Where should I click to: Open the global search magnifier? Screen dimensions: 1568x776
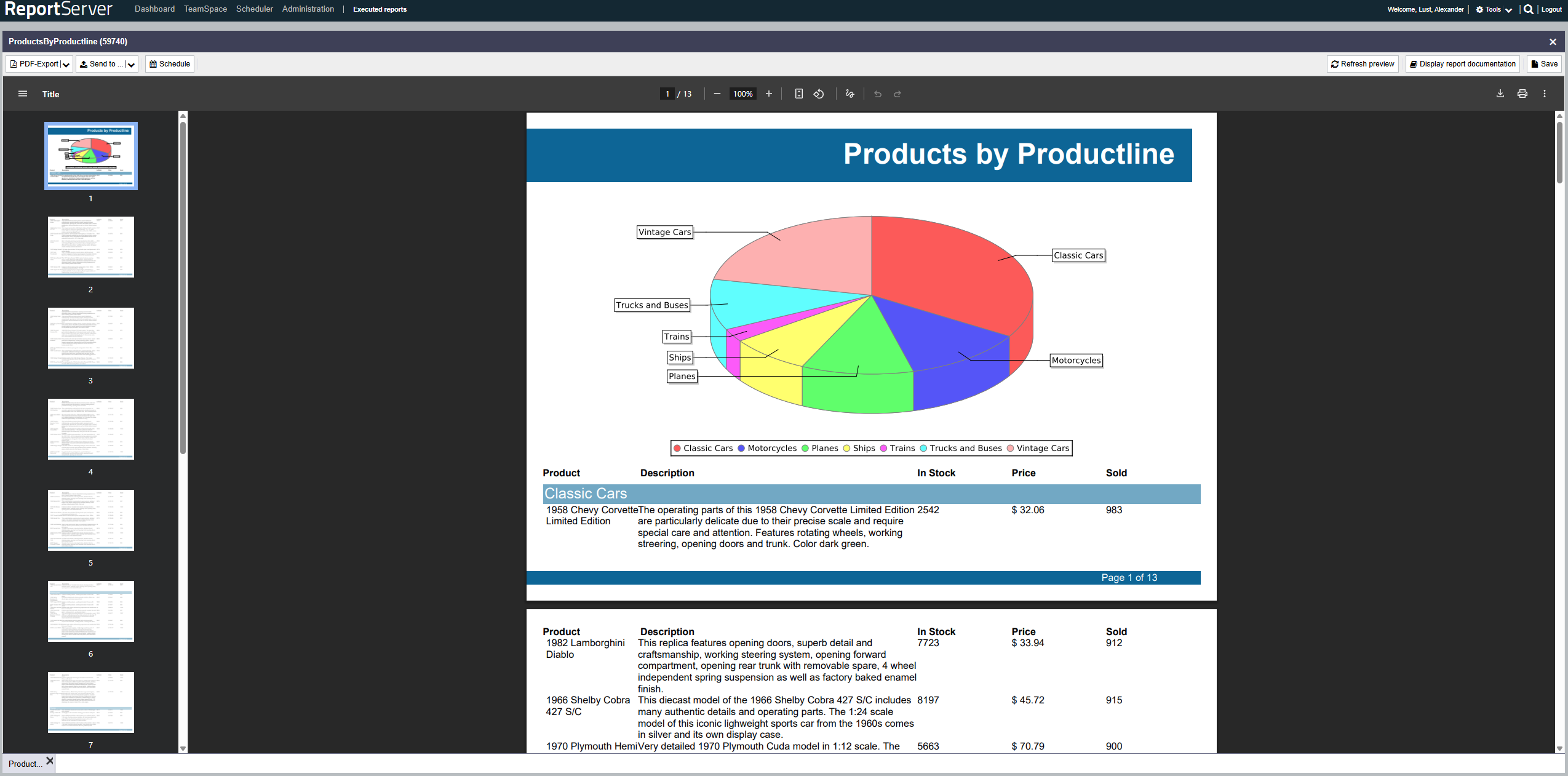coord(1528,9)
